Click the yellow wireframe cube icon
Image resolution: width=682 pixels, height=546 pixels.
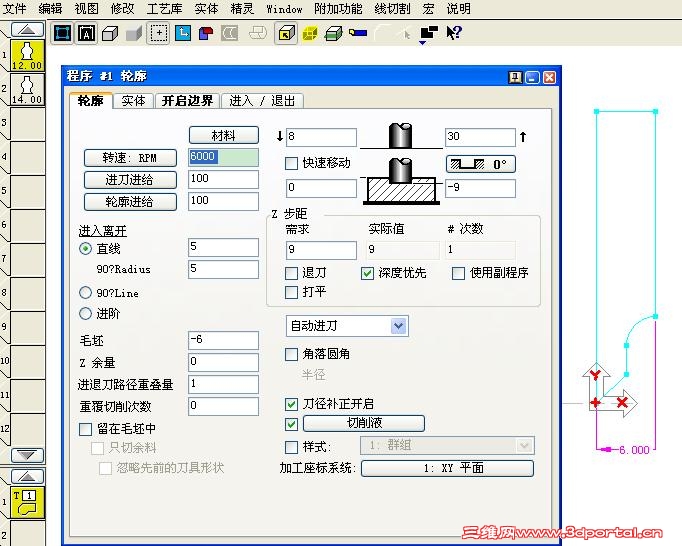click(310, 33)
